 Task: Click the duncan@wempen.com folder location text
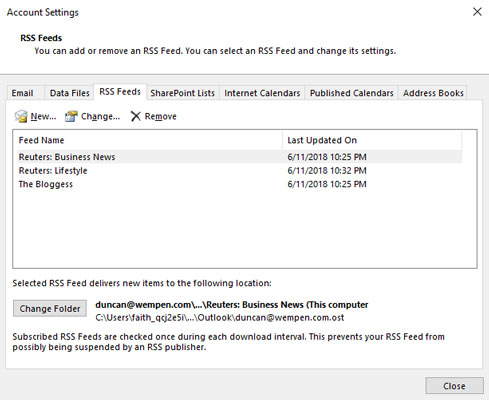point(232,305)
